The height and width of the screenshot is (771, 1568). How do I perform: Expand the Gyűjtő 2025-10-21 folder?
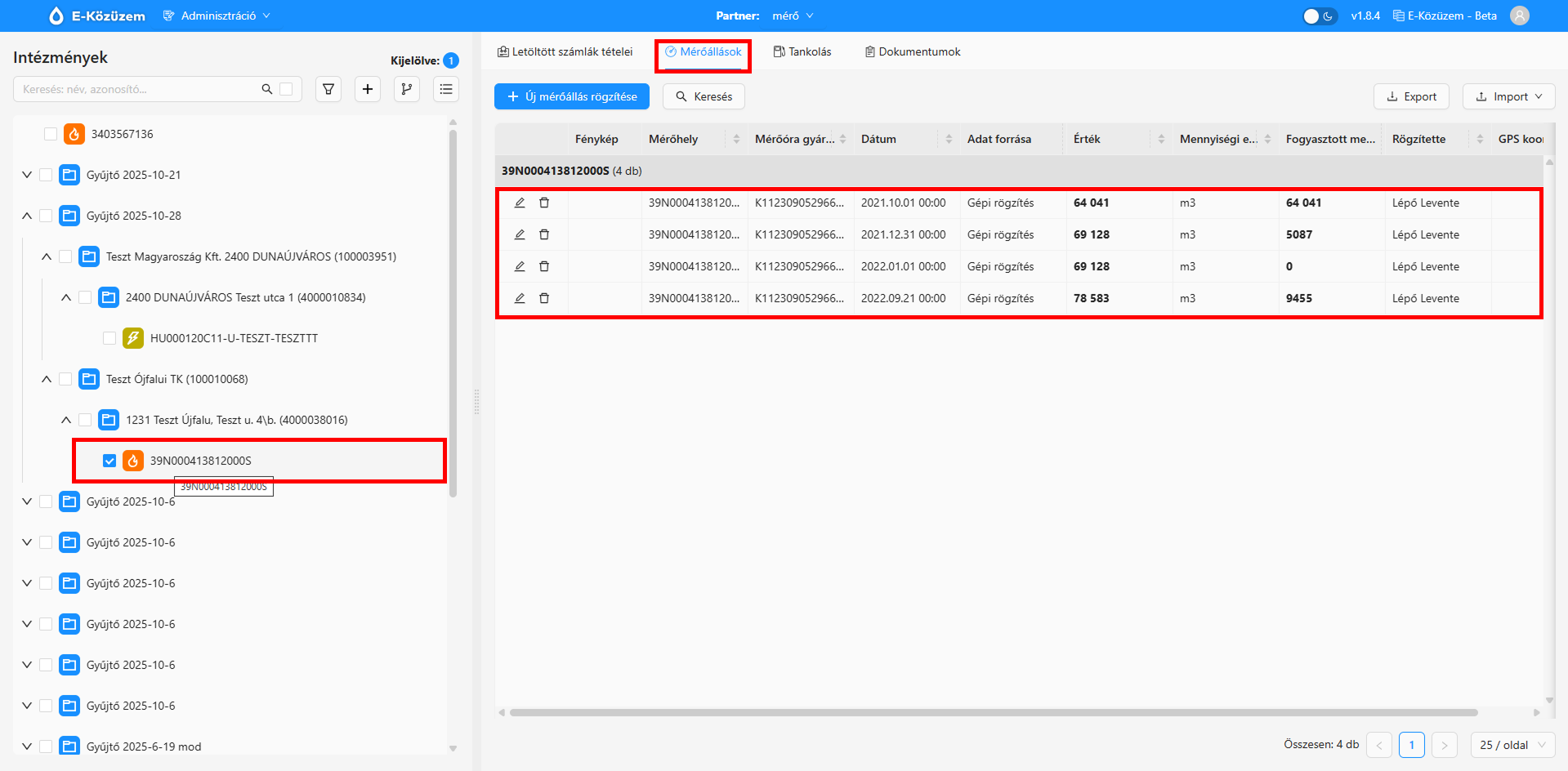pyautogui.click(x=27, y=175)
